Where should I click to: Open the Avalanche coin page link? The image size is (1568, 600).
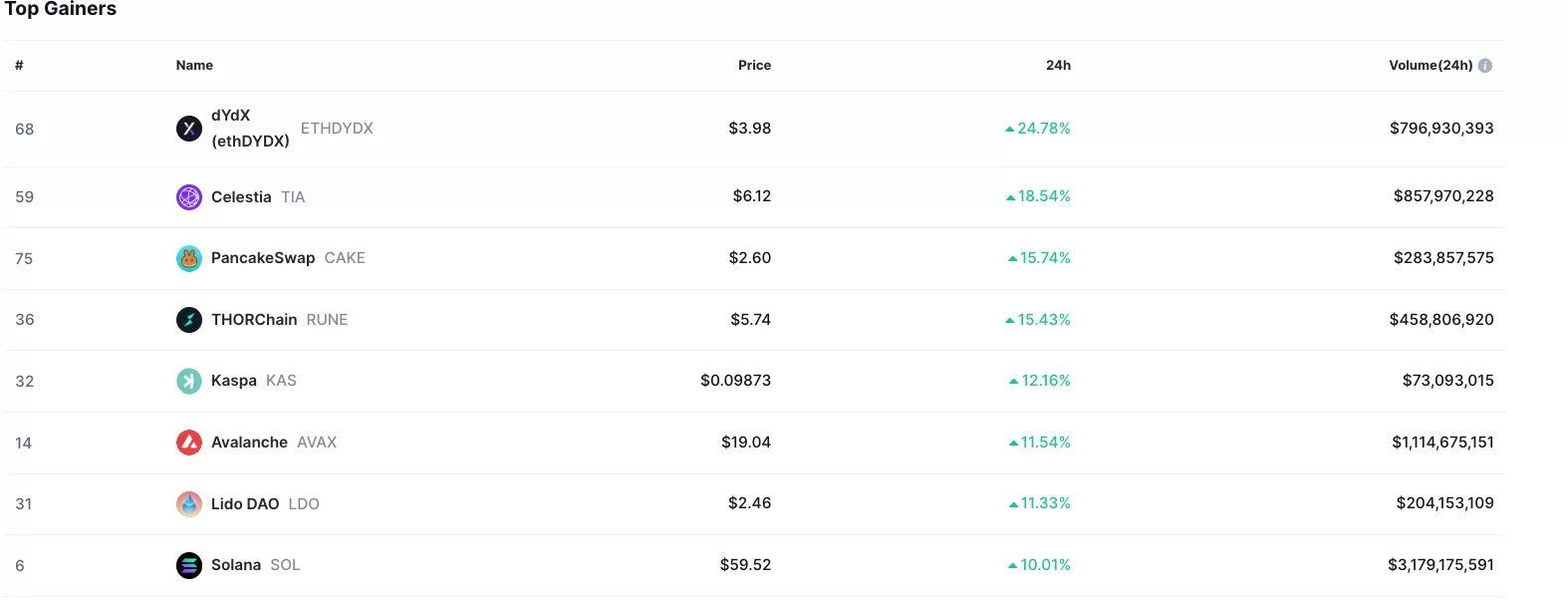(249, 443)
